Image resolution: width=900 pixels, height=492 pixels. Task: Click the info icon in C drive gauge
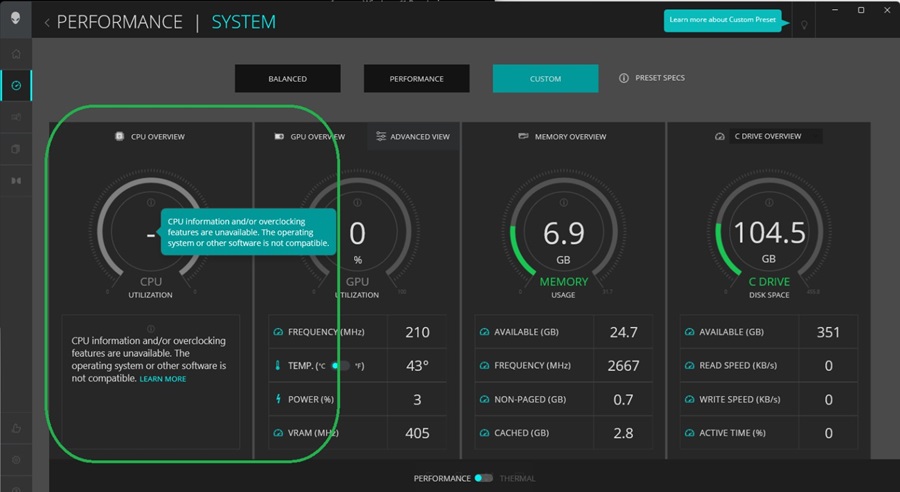[769, 202]
